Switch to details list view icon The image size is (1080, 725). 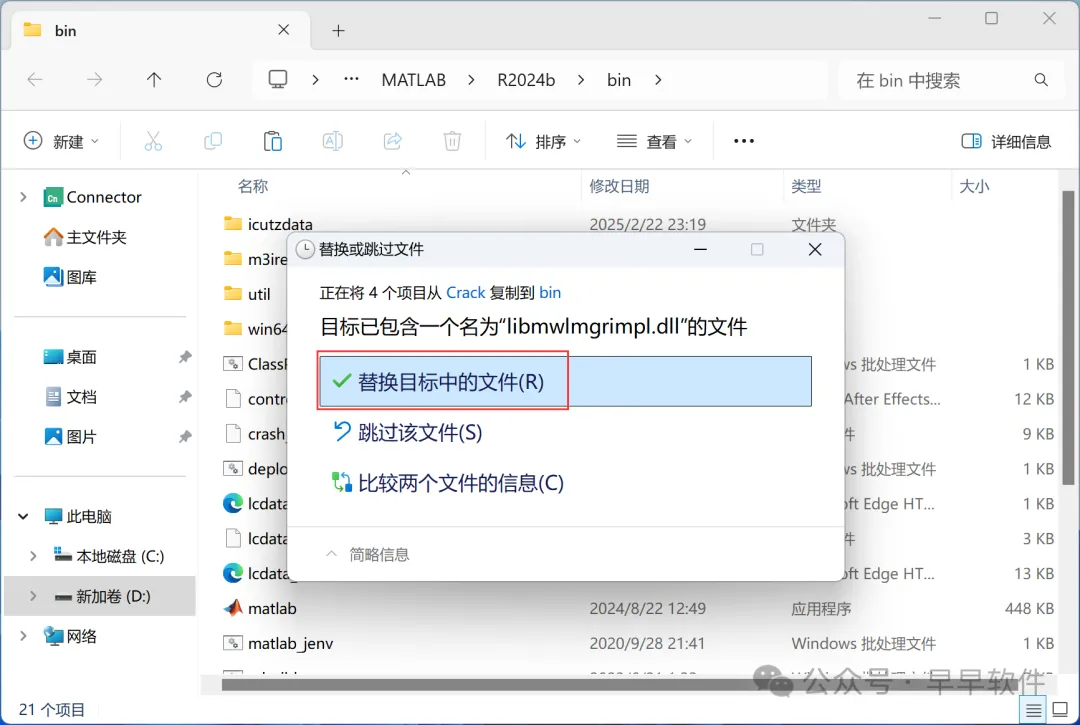coord(1033,710)
